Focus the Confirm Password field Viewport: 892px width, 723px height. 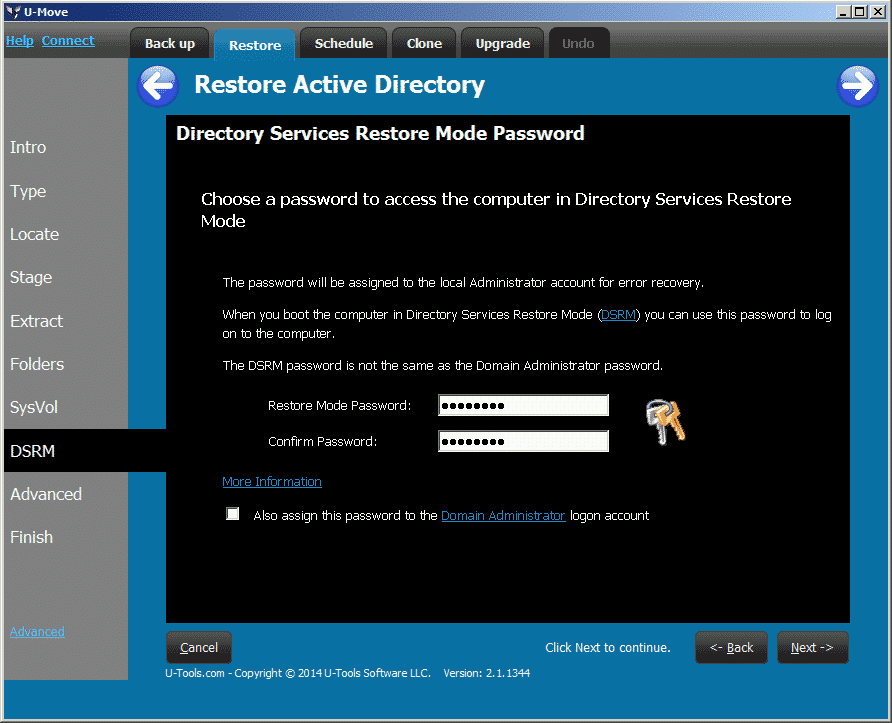(x=523, y=441)
